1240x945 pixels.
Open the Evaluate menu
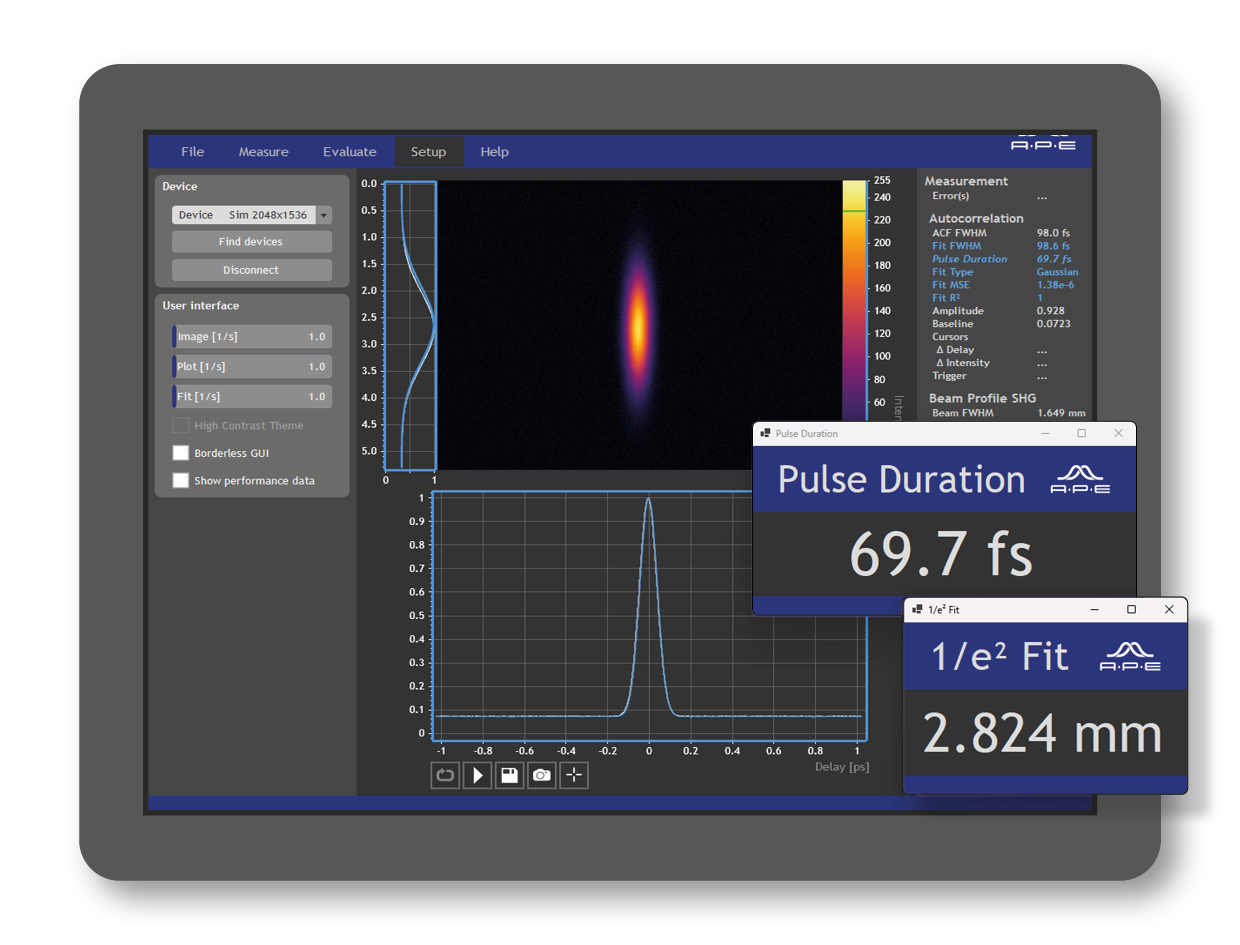click(x=349, y=151)
